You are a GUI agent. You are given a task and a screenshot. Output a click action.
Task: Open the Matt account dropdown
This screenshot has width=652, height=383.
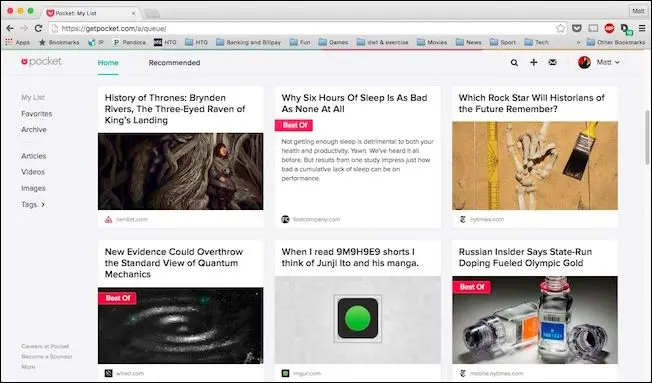click(599, 62)
